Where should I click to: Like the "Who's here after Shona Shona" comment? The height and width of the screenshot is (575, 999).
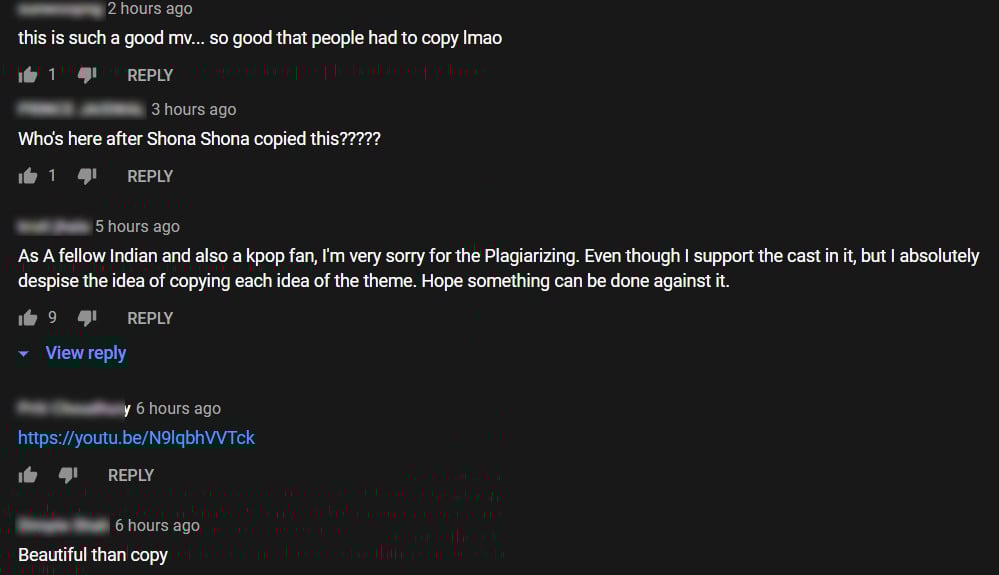(x=28, y=176)
